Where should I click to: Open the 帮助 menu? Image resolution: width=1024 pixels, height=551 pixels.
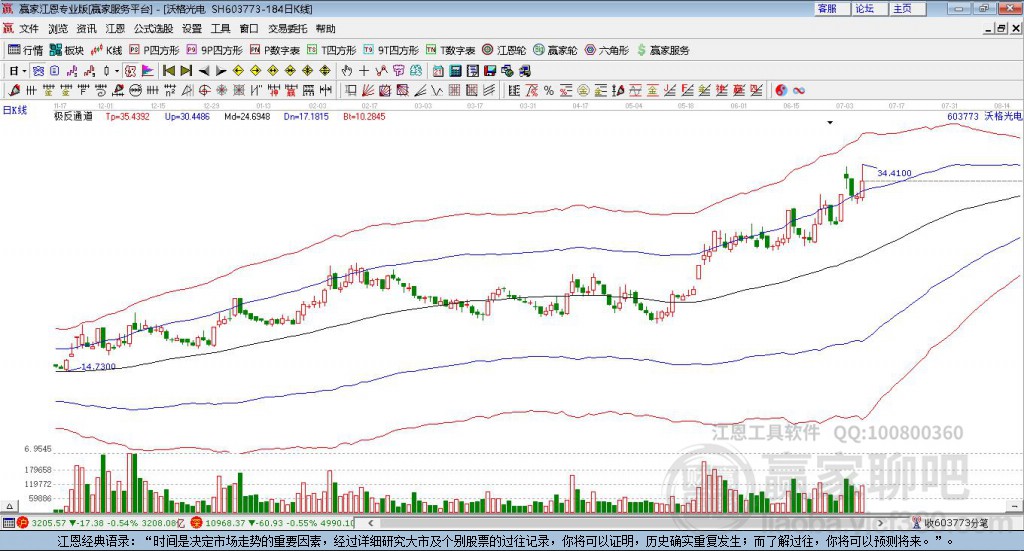[x=325, y=29]
